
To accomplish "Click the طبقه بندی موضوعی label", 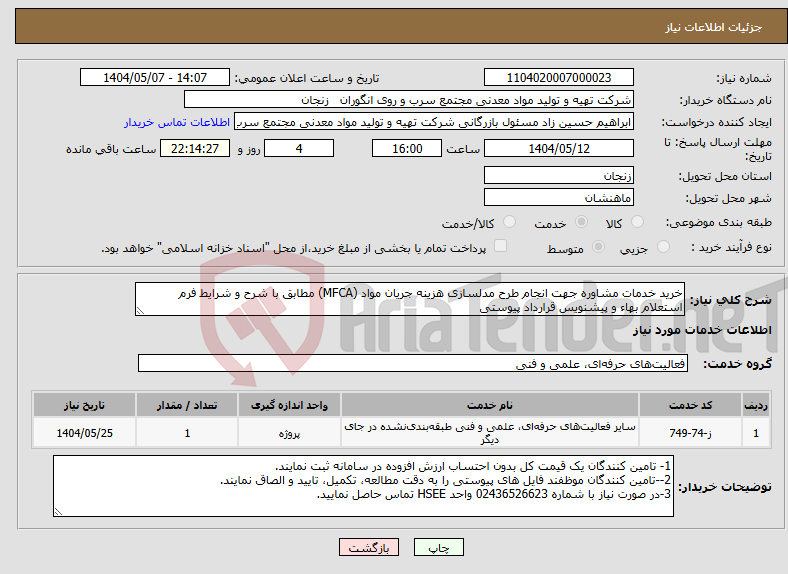I will coord(719,222).
